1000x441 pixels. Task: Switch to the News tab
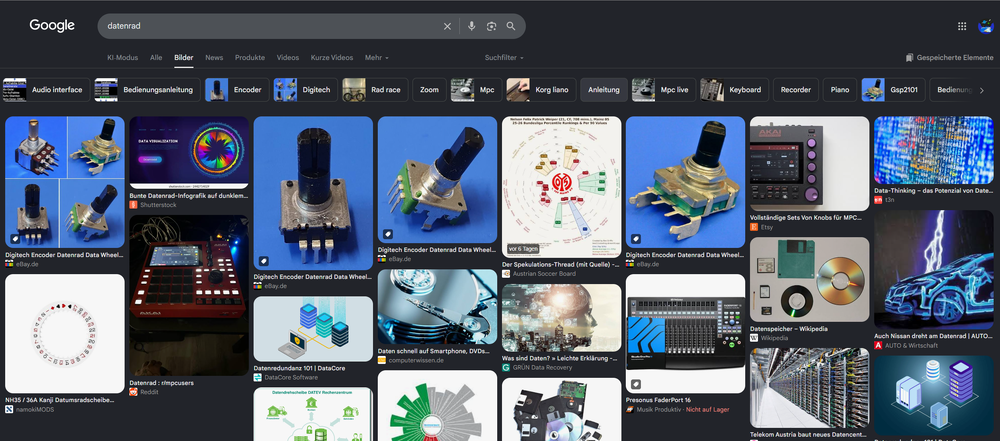(x=214, y=57)
